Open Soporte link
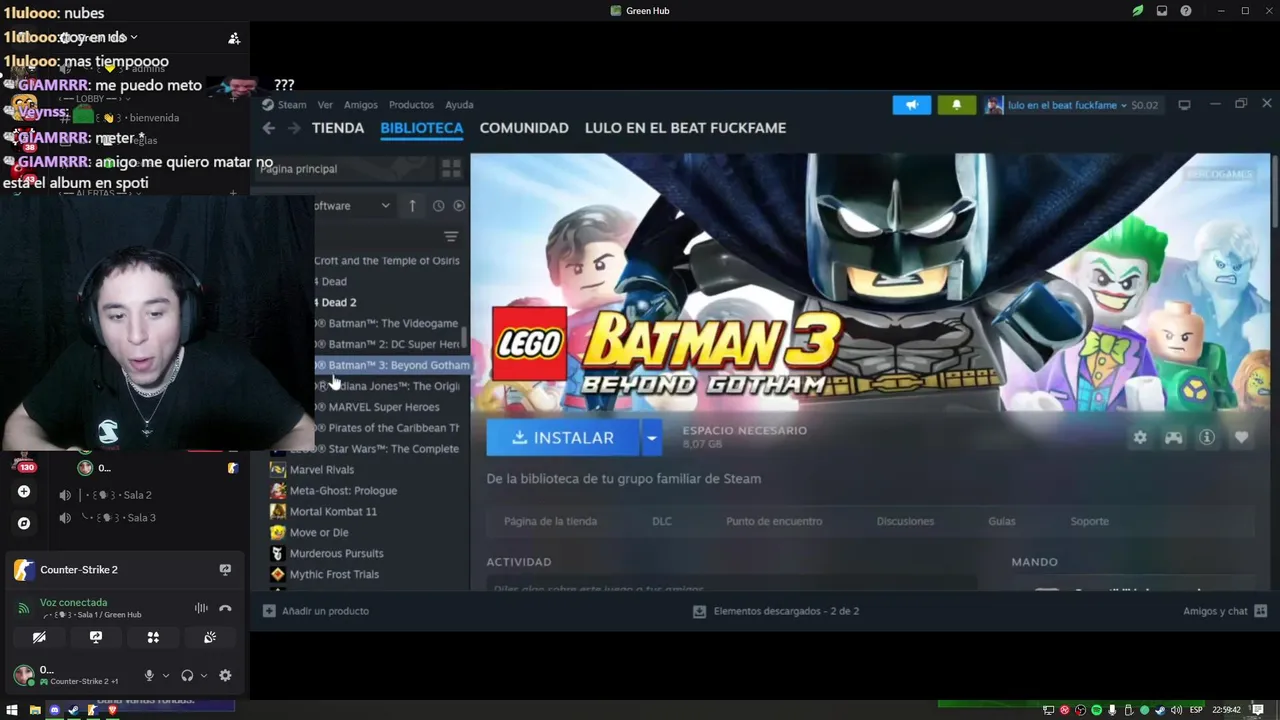1280x720 pixels. [x=1089, y=521]
